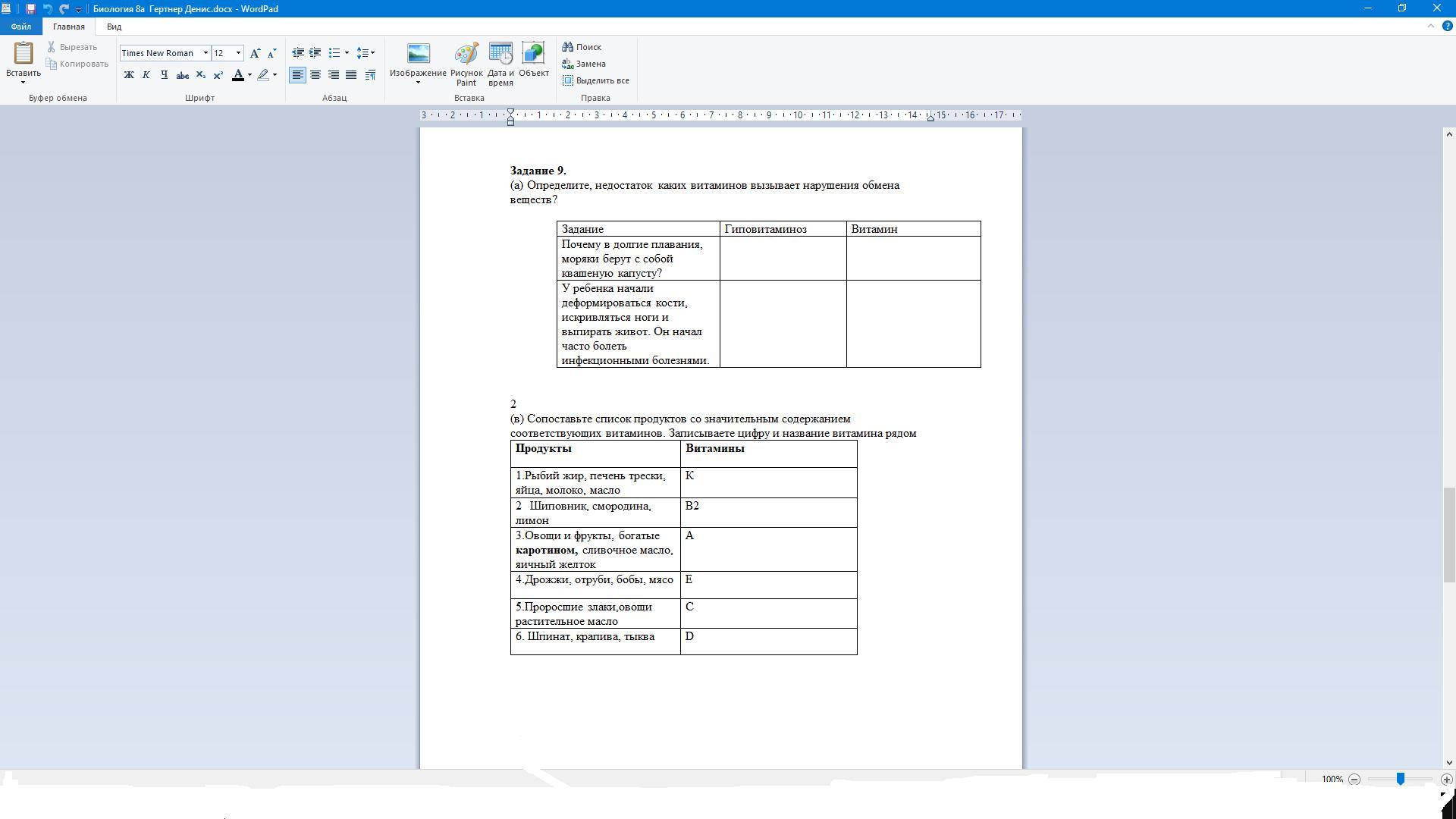The image size is (1456, 819).
Task: Click the cell with '4.Дрожжи, отруби, бобы, мясо'
Action: pyautogui.click(x=595, y=585)
